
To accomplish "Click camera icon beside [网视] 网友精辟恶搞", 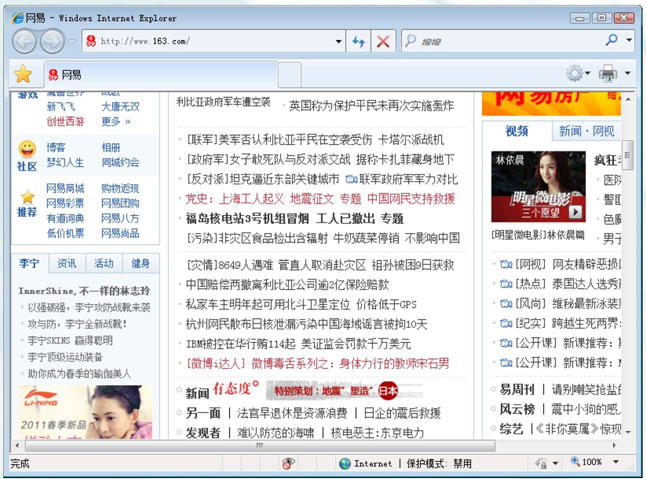I will point(506,264).
